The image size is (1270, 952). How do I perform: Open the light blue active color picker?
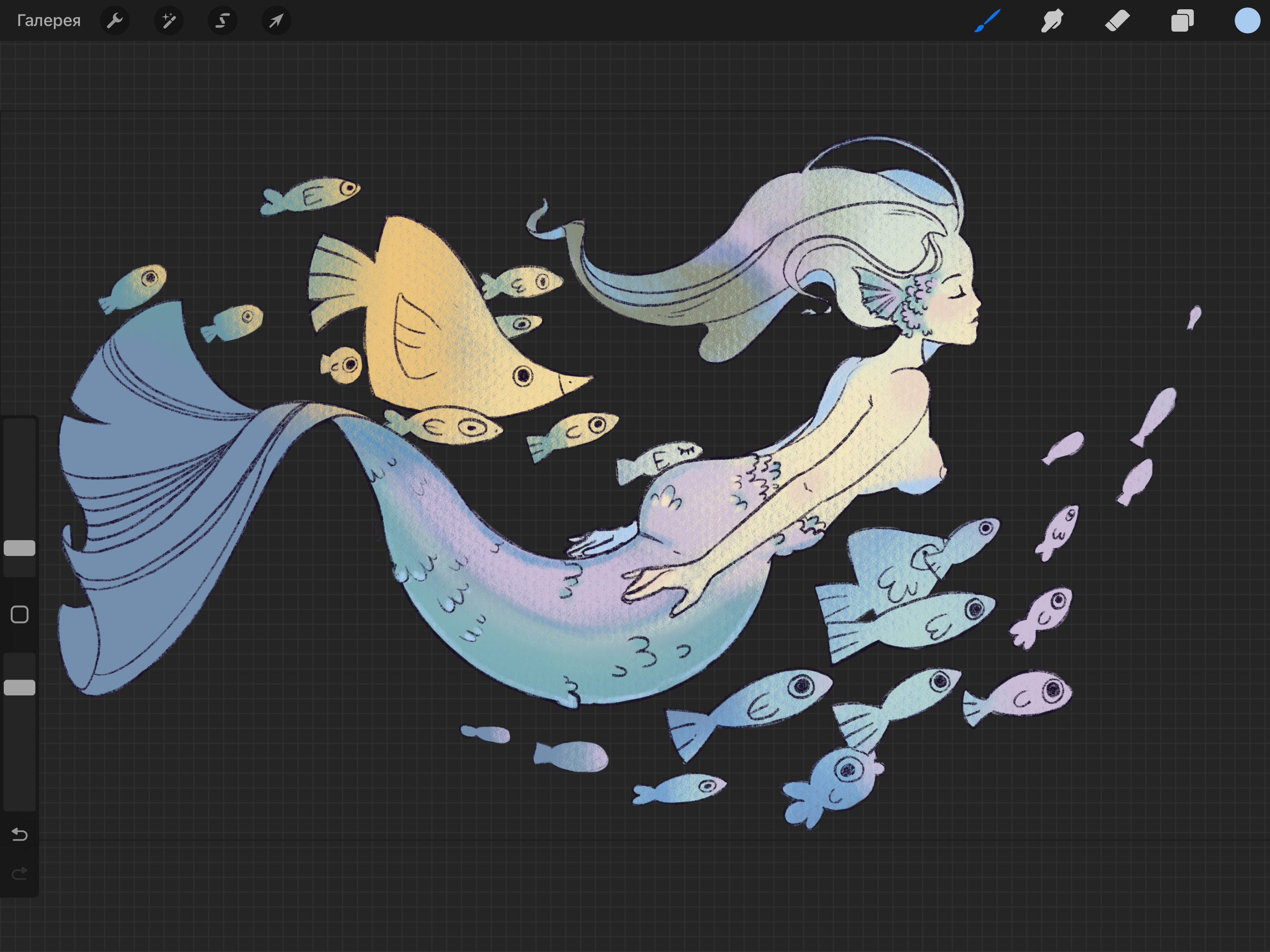(x=1247, y=20)
